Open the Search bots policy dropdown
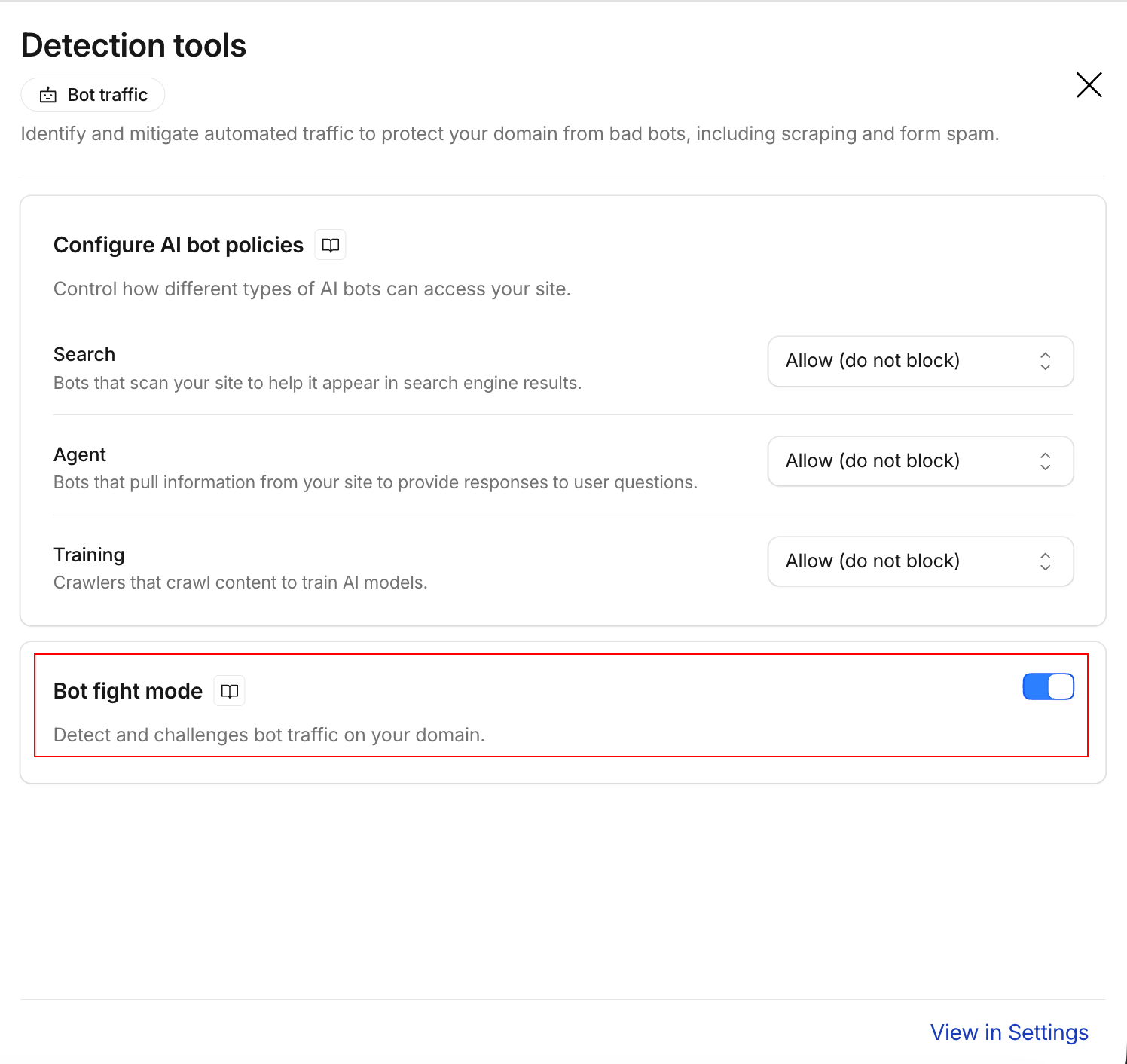 click(921, 361)
